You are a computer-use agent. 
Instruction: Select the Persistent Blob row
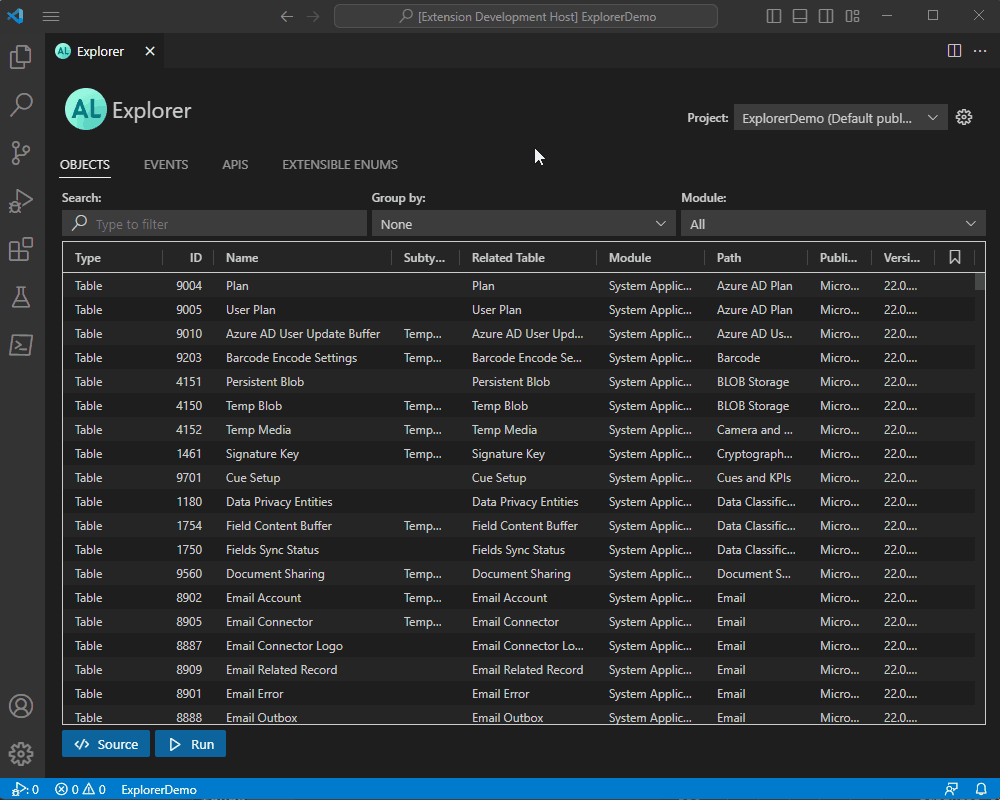pyautogui.click(x=518, y=381)
